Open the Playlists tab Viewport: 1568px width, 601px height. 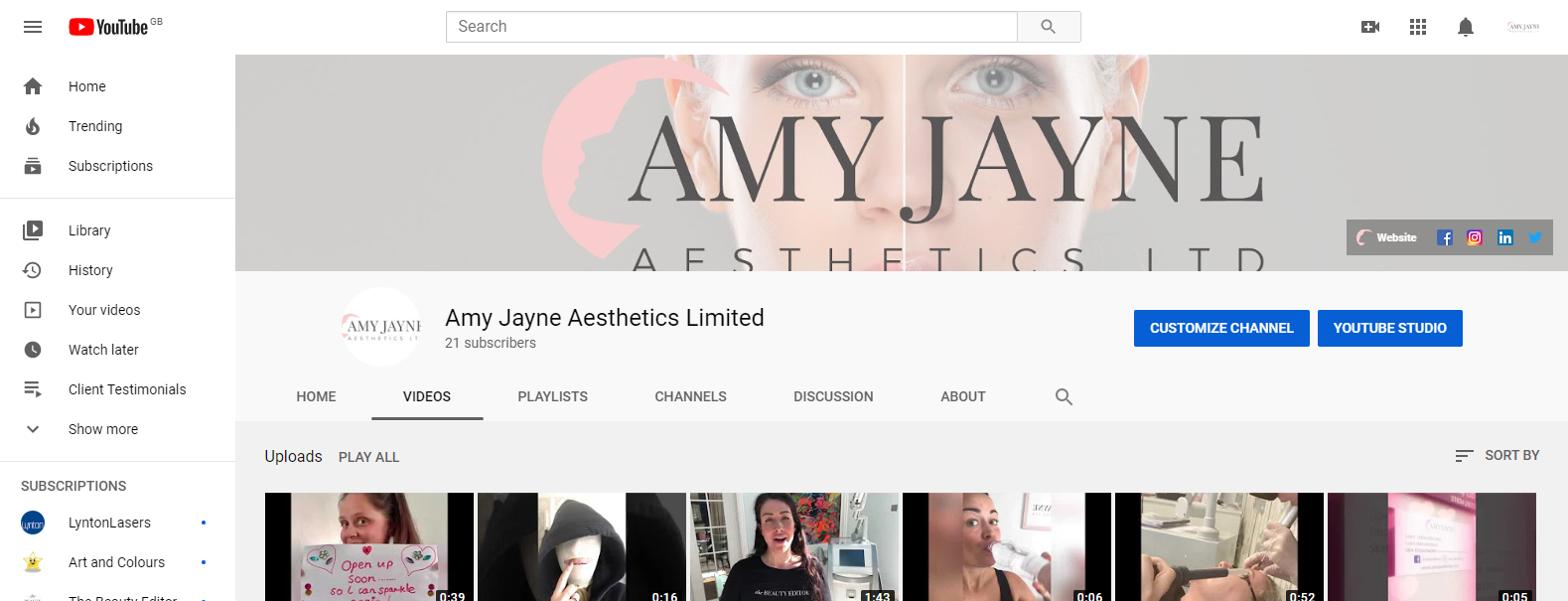click(553, 396)
